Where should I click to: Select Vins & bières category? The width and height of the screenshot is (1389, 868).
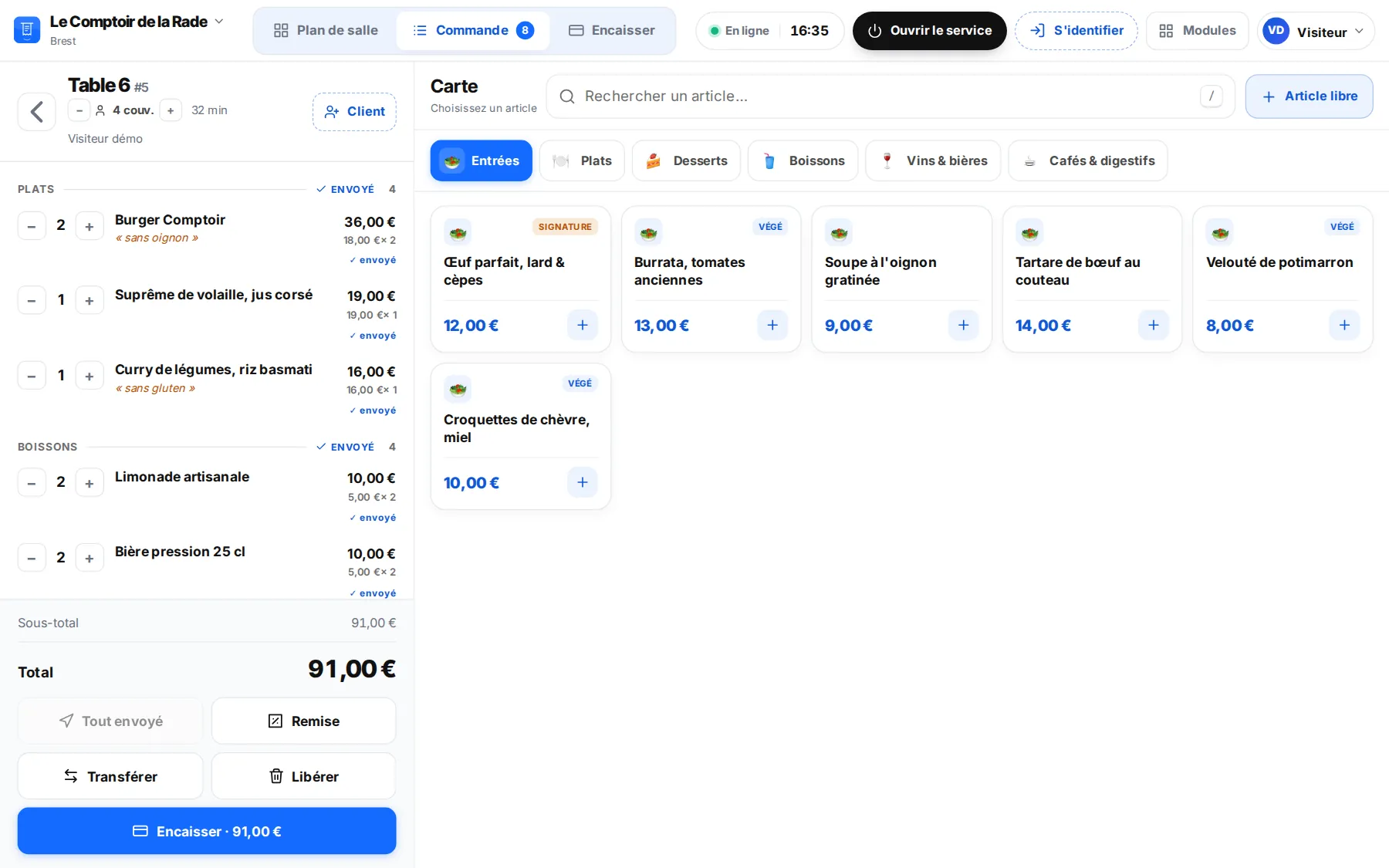[x=933, y=160]
